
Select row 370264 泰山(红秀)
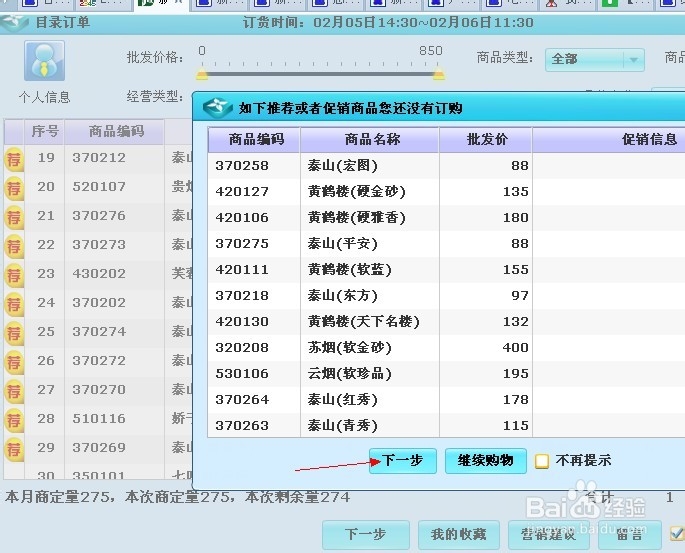click(446, 400)
